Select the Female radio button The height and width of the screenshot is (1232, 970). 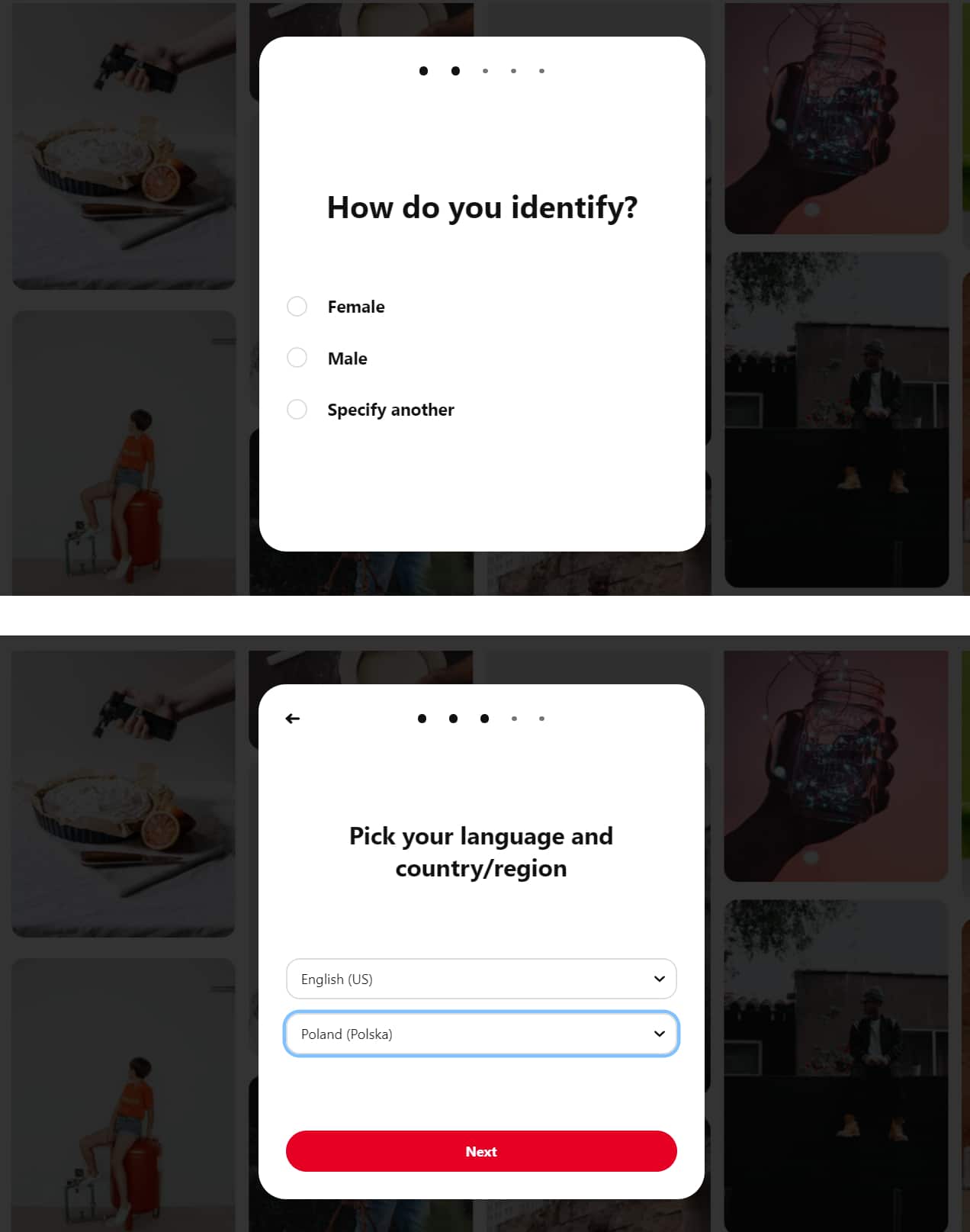point(297,307)
